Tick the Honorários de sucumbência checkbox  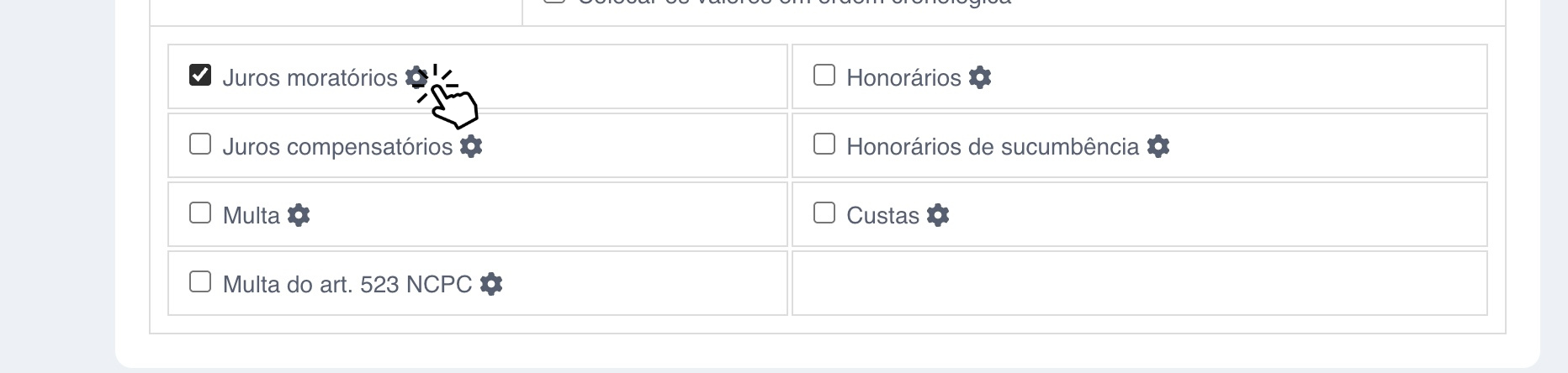824,144
